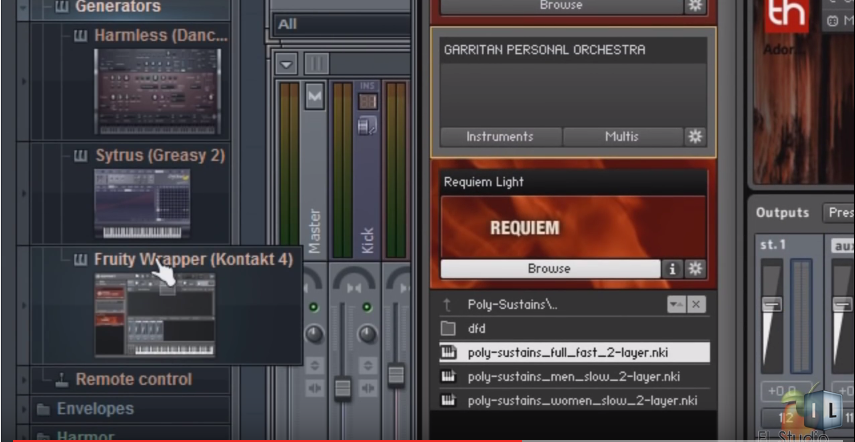Open the Sytrus plugin thumbnail
The width and height of the screenshot is (855, 442).
coord(142,203)
